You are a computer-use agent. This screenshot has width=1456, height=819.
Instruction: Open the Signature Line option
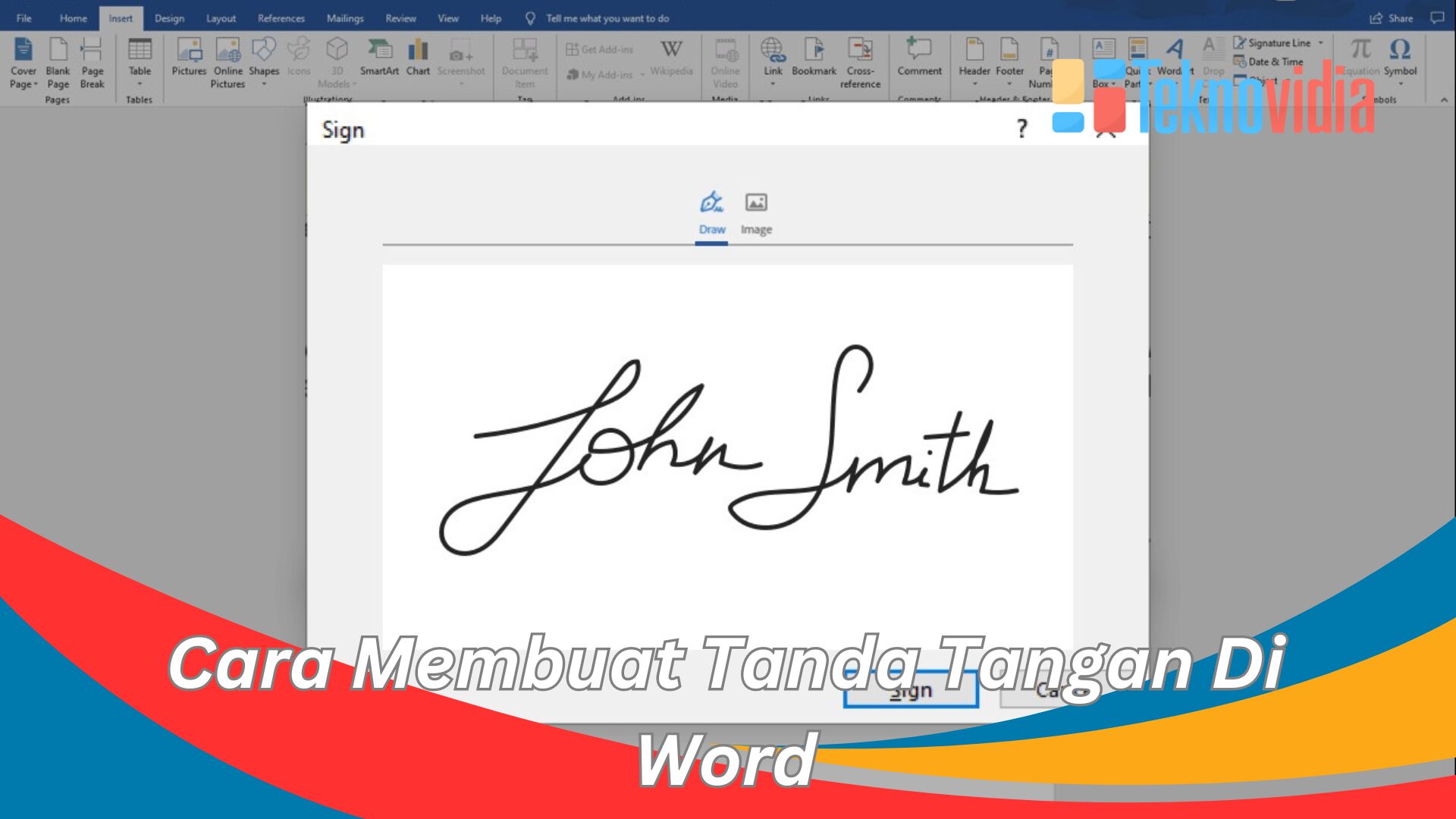click(x=1279, y=42)
